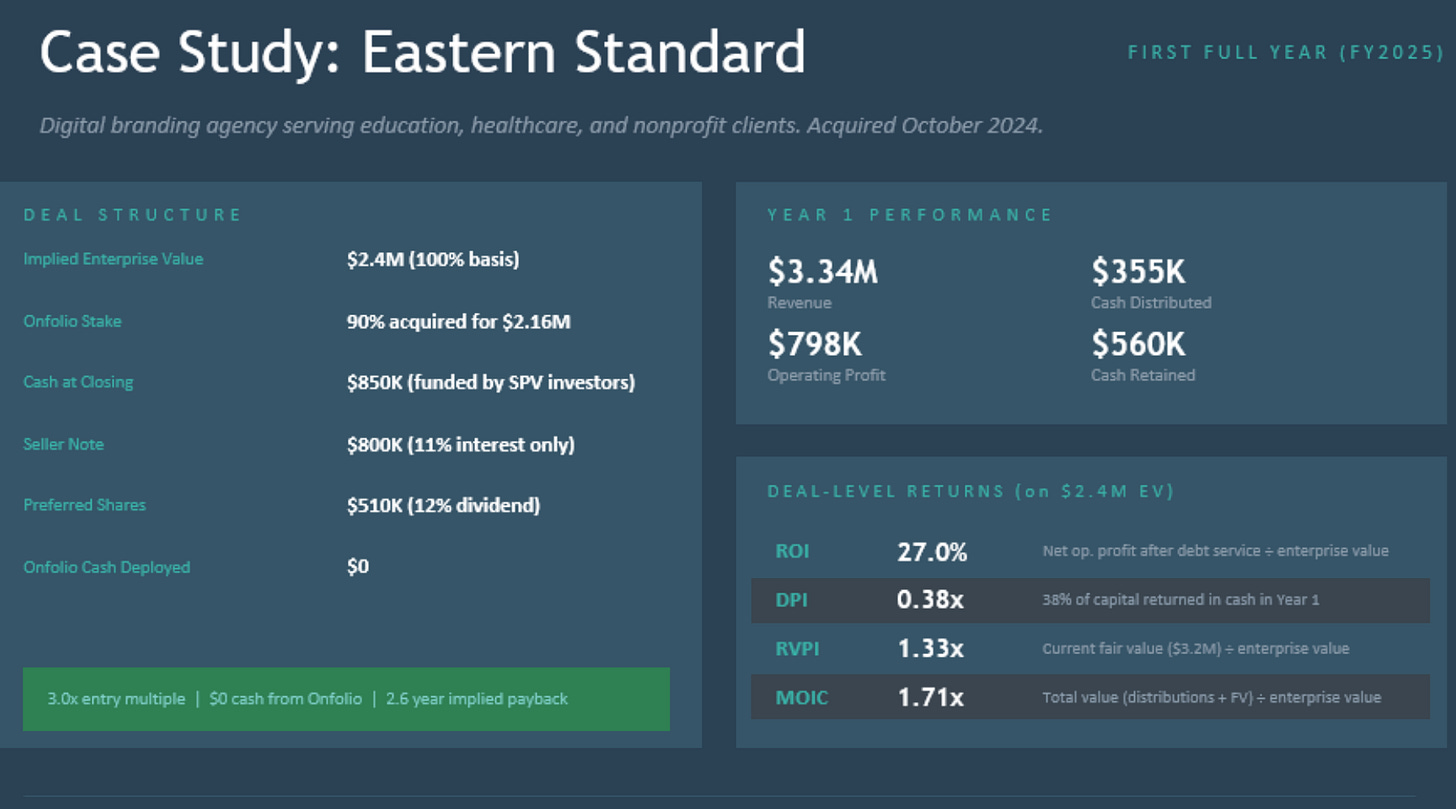Click the 'Total value (distributions + FV)' description

pyautogui.click(x=1211, y=697)
